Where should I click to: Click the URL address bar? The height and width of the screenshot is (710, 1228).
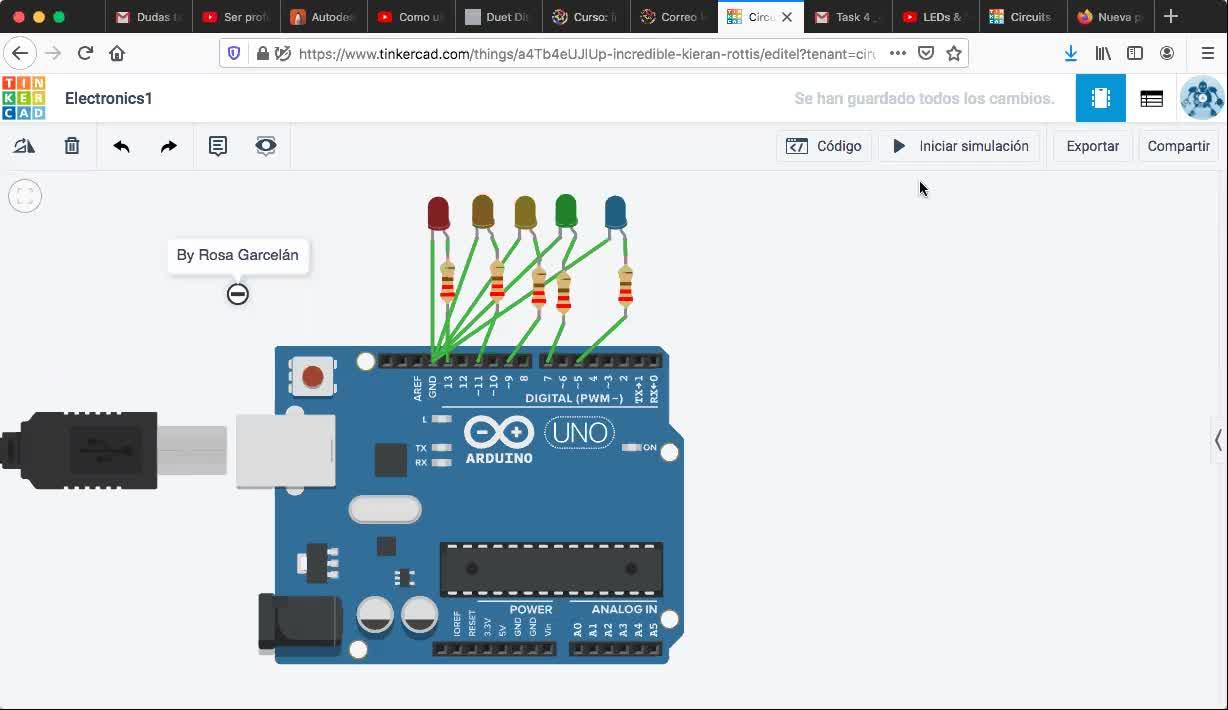coord(585,54)
